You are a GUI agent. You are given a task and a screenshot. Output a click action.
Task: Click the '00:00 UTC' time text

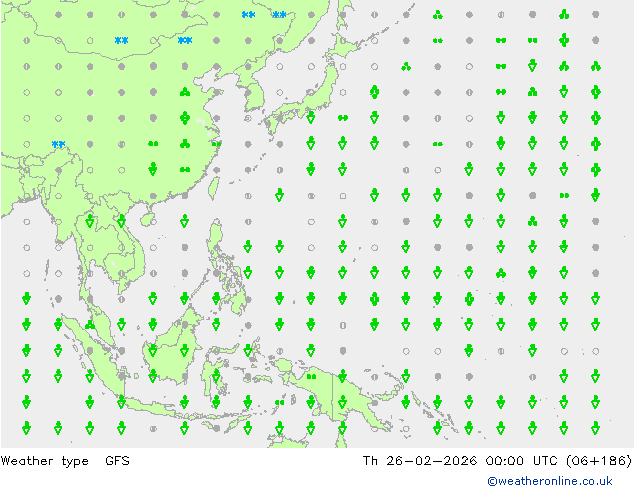pos(522,461)
